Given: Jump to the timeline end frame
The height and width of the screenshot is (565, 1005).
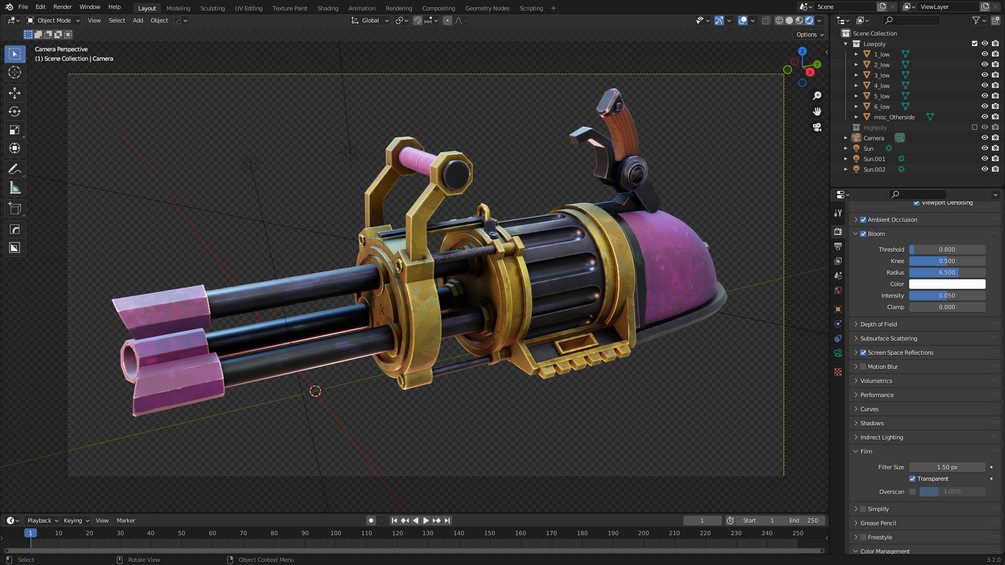Looking at the screenshot, I should click(x=447, y=521).
